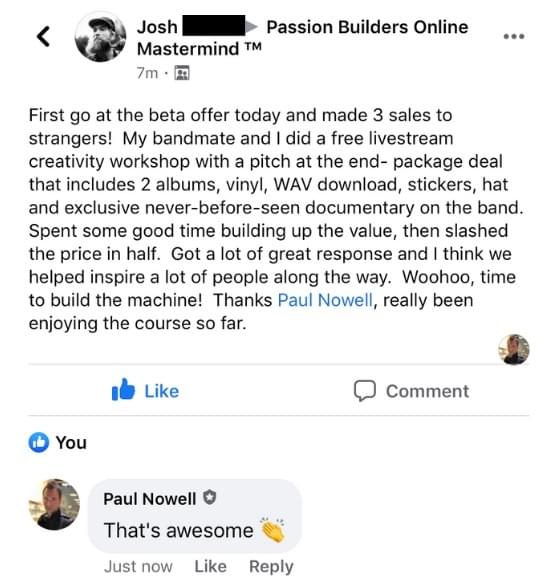Open Josh's profile from the name
Screen dimensions: 552x578
tap(157, 27)
